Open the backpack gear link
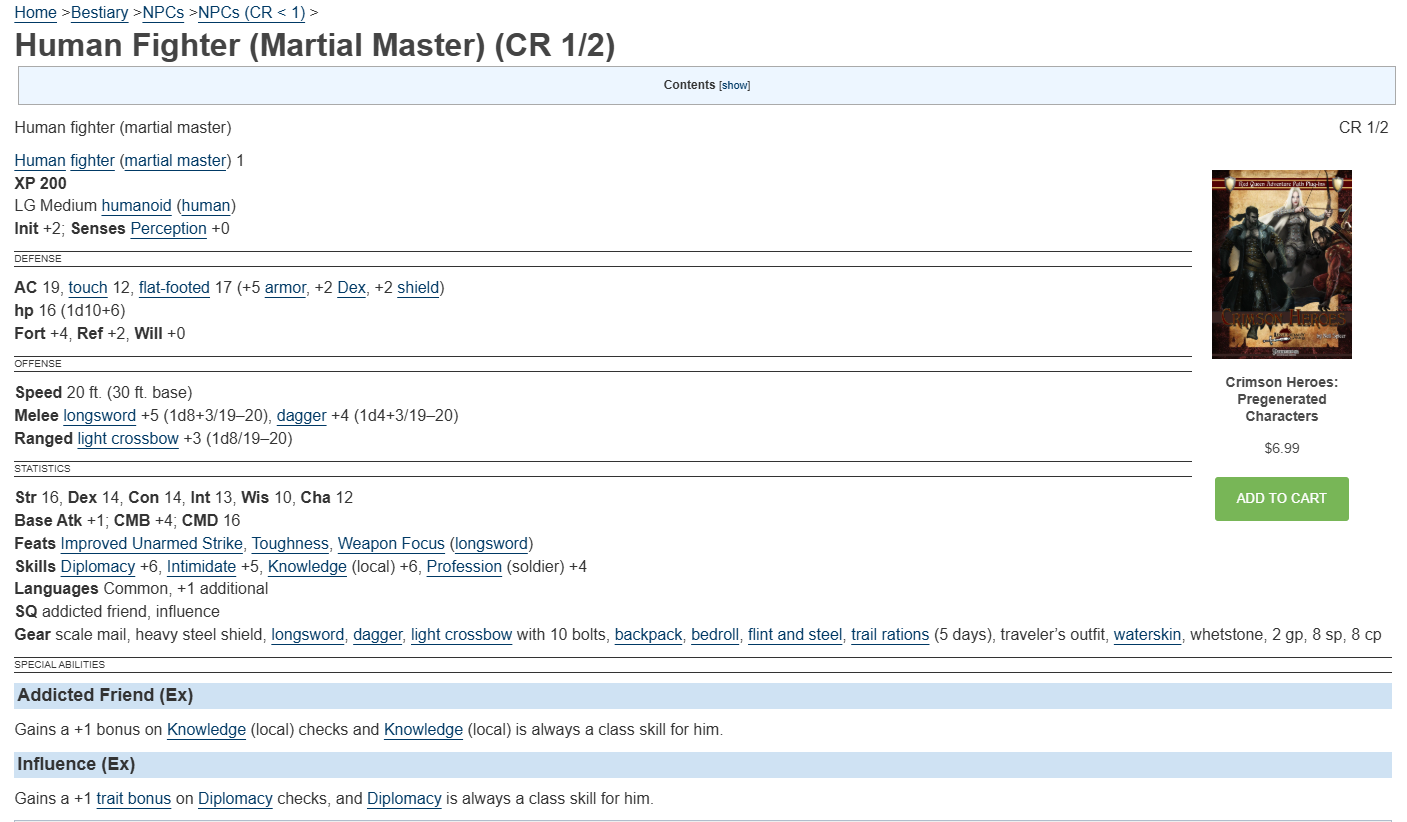Screen dimensions: 1407x822 pyautogui.click(x=649, y=635)
